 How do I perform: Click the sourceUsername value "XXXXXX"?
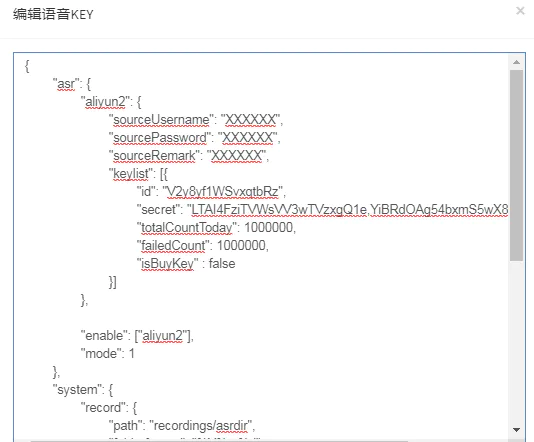point(251,120)
